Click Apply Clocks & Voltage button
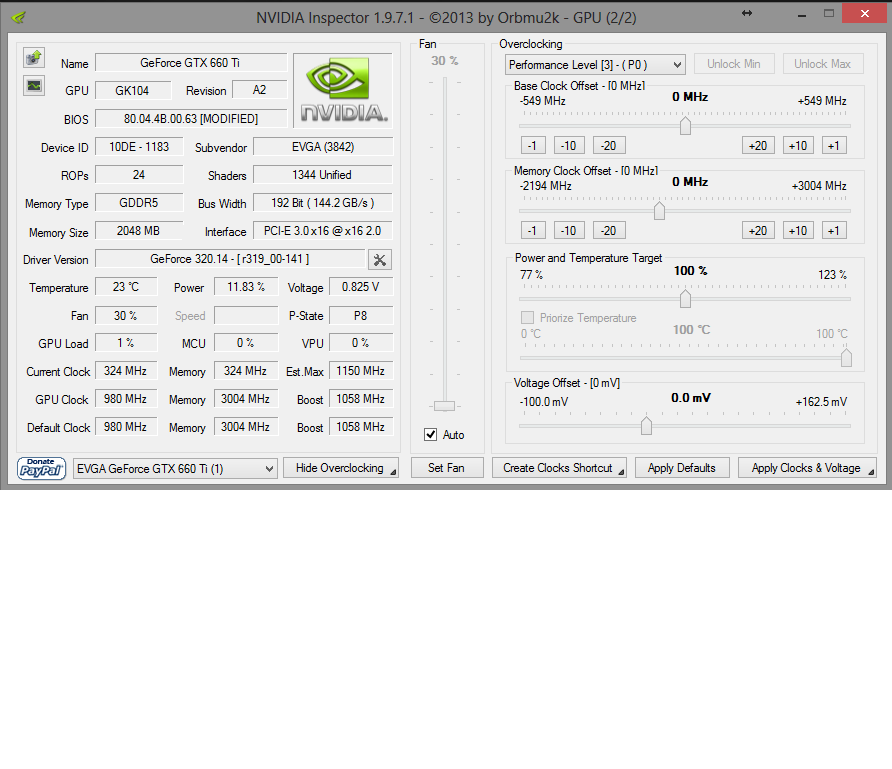The height and width of the screenshot is (769, 892). [807, 468]
